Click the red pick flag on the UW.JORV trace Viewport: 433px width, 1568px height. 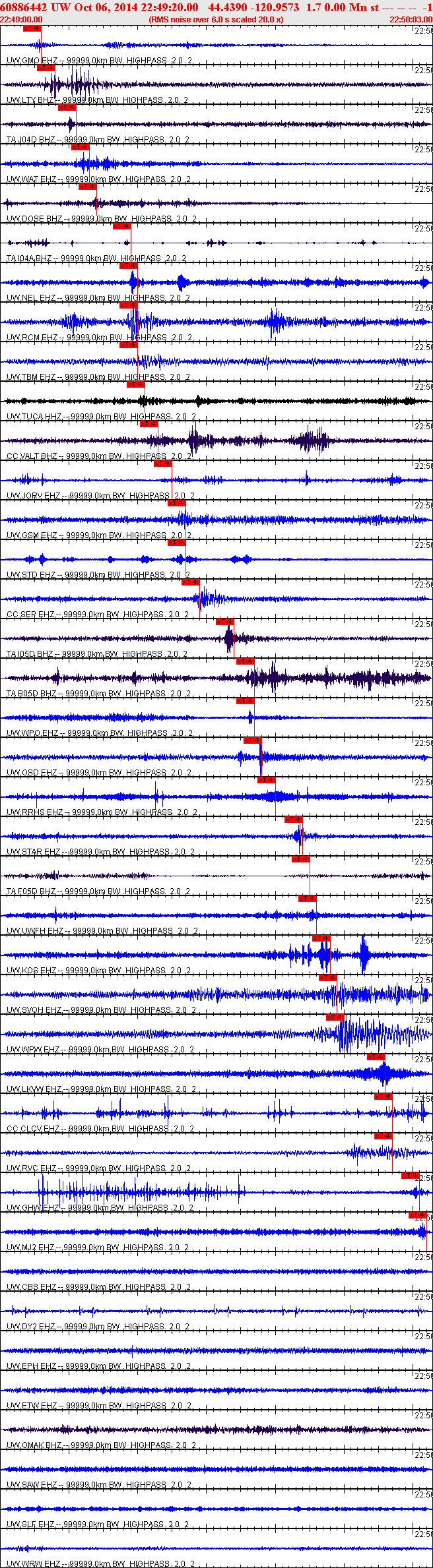point(163,464)
